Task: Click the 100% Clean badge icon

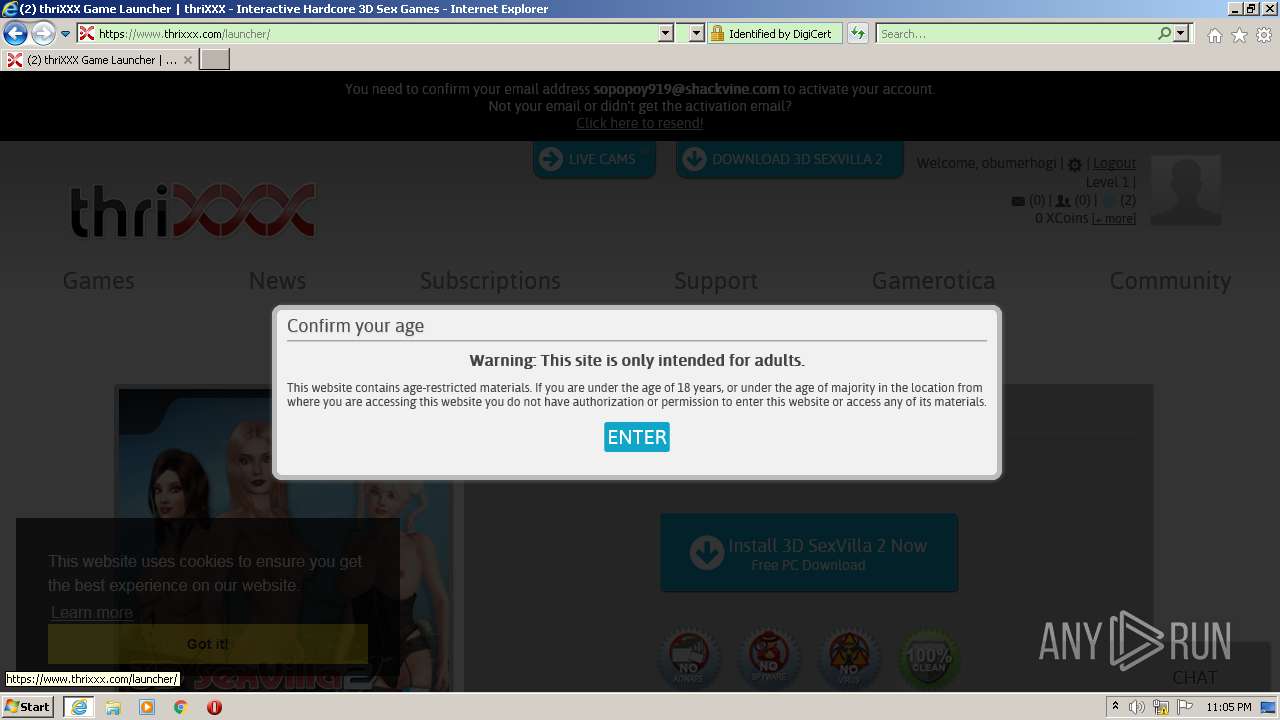Action: [928, 658]
